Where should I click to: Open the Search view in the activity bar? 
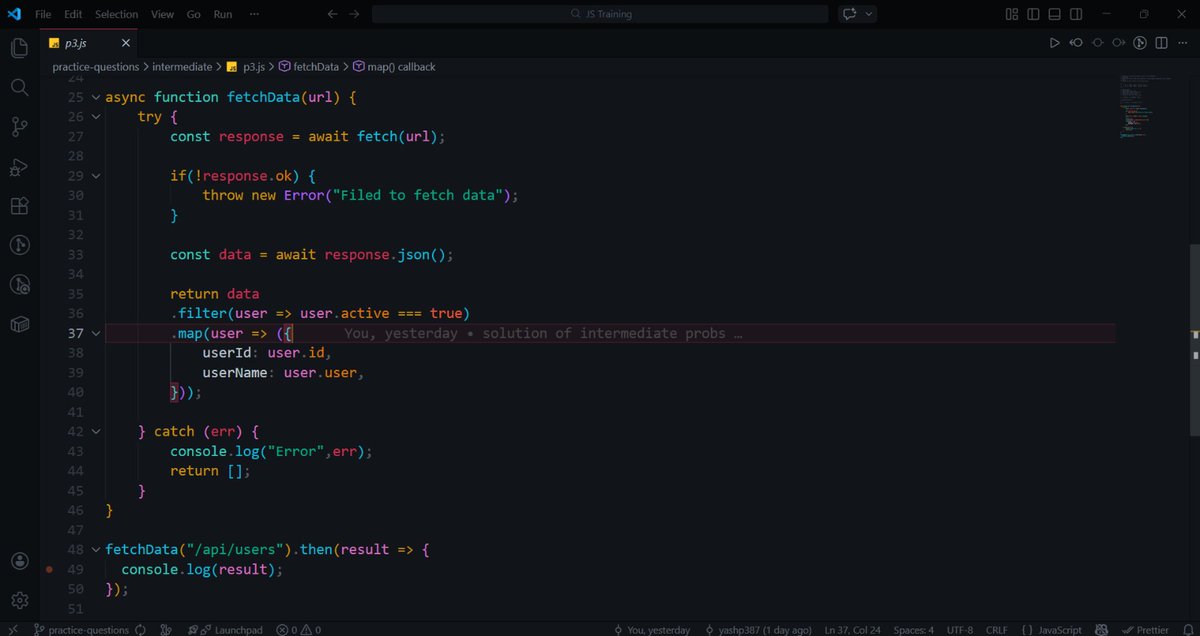19,87
